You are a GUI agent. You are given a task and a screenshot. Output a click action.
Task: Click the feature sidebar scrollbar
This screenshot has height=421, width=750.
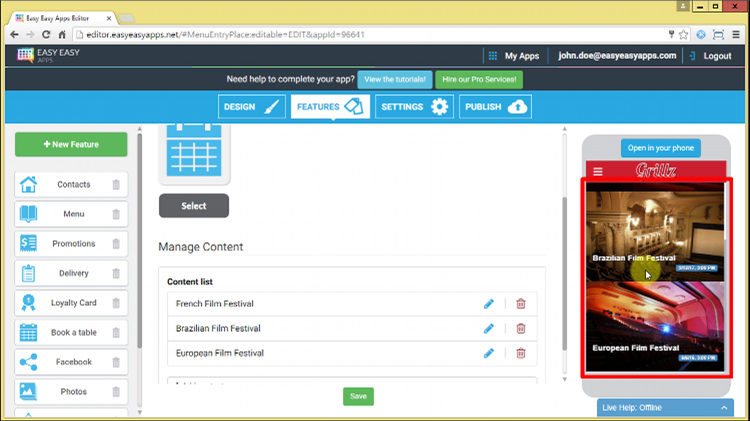click(x=140, y=241)
